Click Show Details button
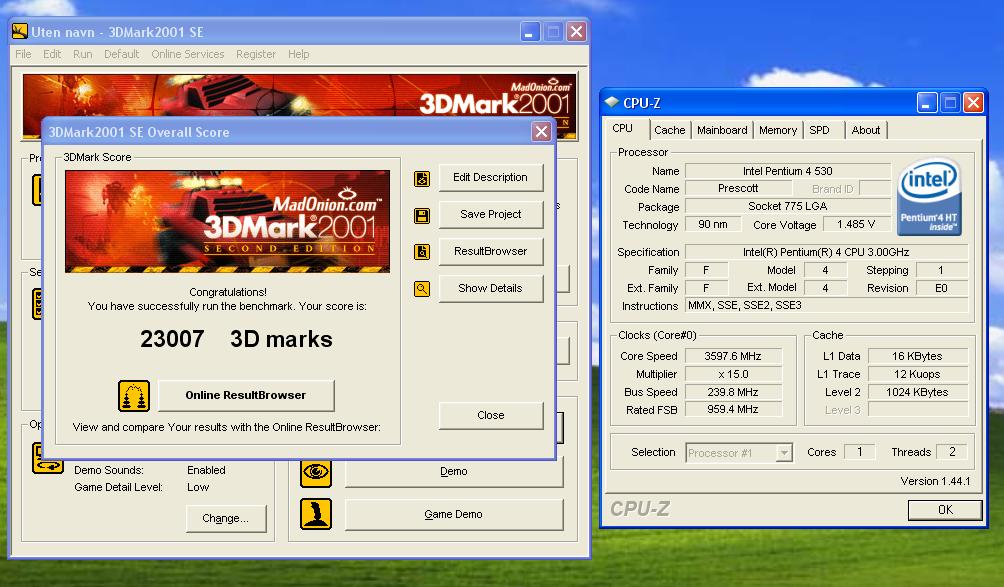This screenshot has width=1004, height=587. pyautogui.click(x=490, y=288)
